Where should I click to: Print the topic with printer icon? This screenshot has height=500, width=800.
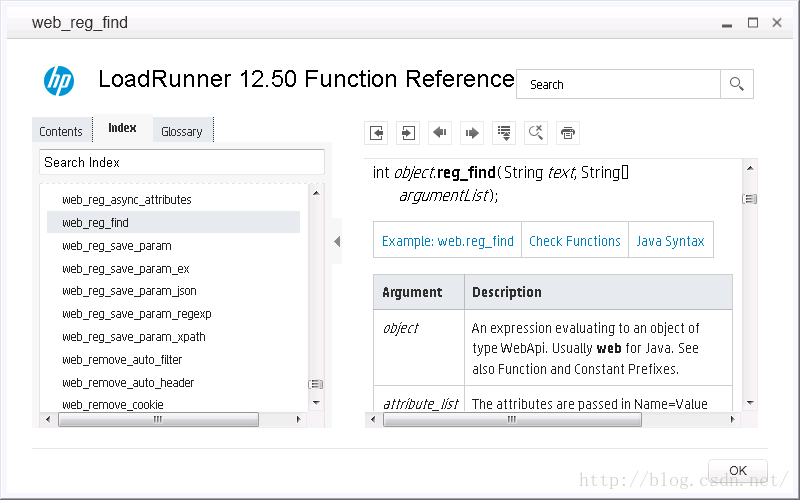click(568, 133)
